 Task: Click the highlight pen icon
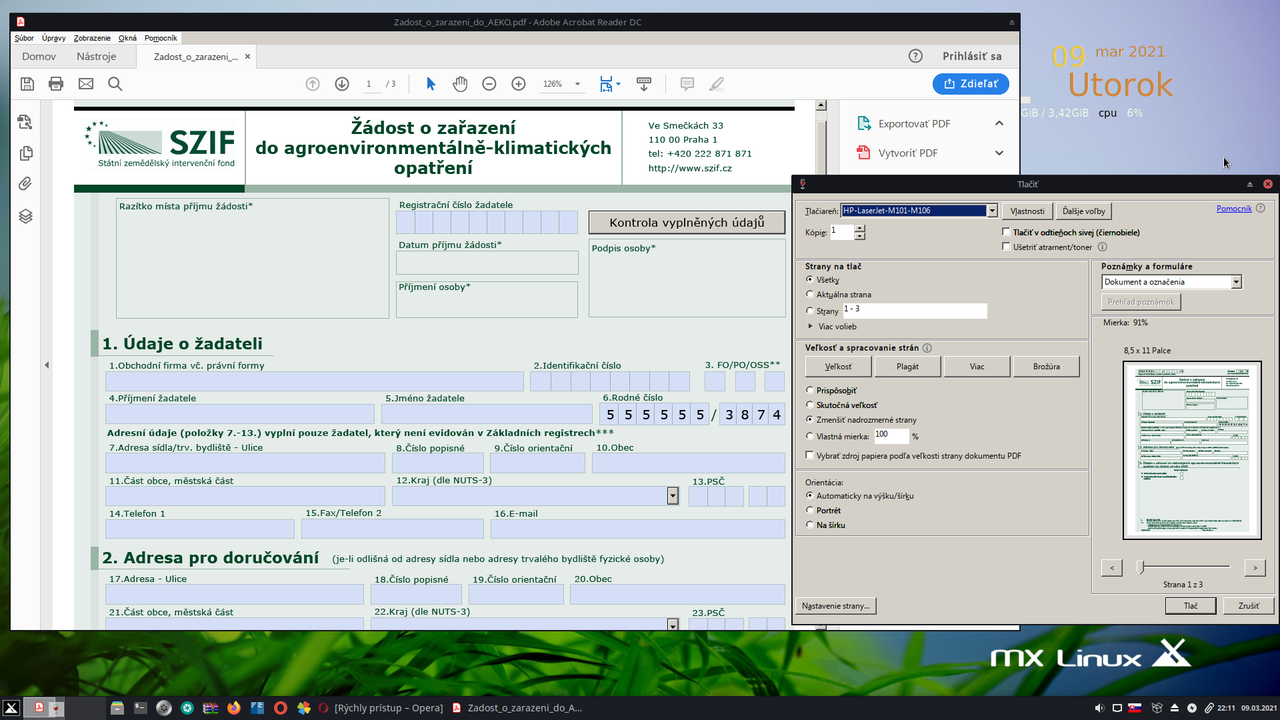(x=716, y=84)
